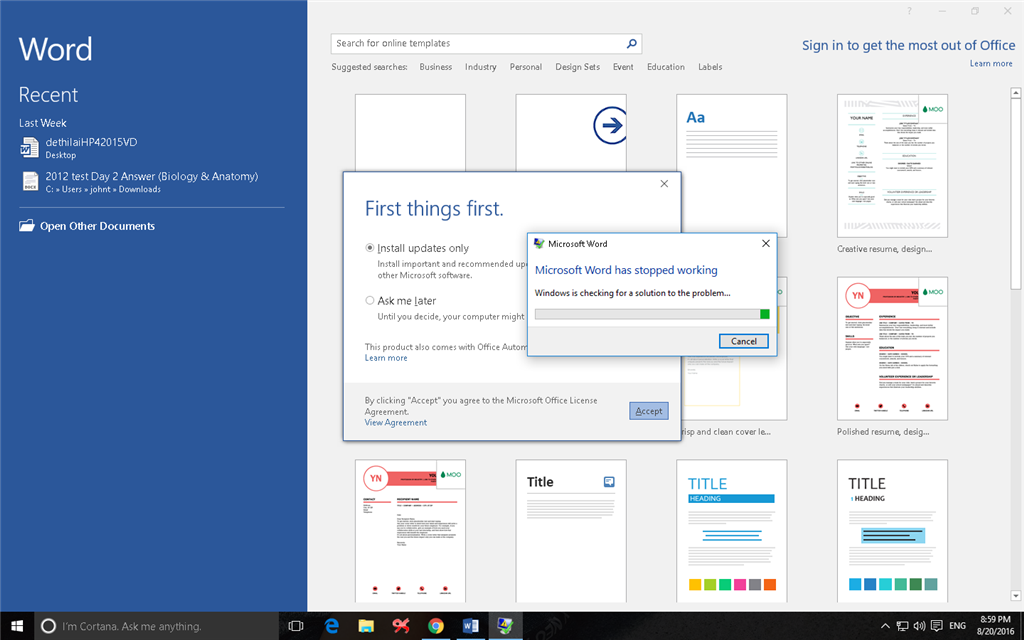Select Design Sets suggested search
This screenshot has width=1024, height=640.
pos(577,67)
